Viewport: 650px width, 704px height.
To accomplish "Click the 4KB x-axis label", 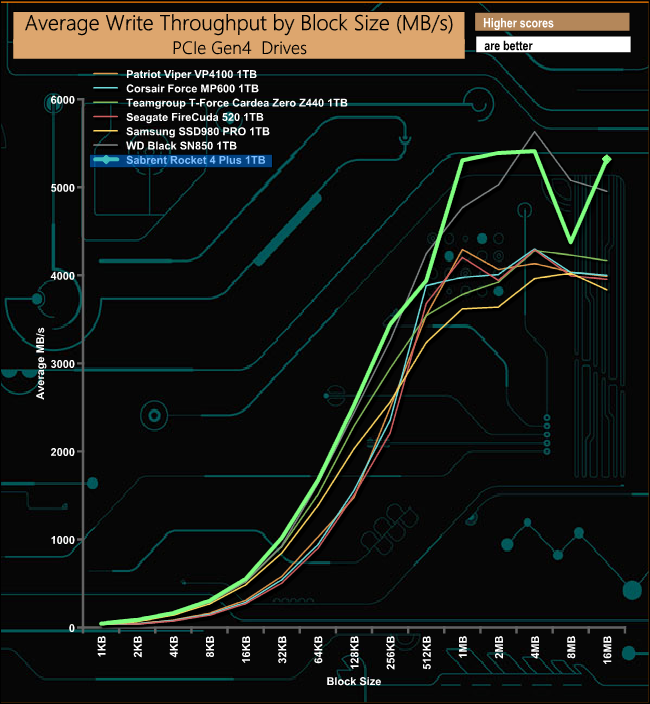I will click(x=174, y=647).
